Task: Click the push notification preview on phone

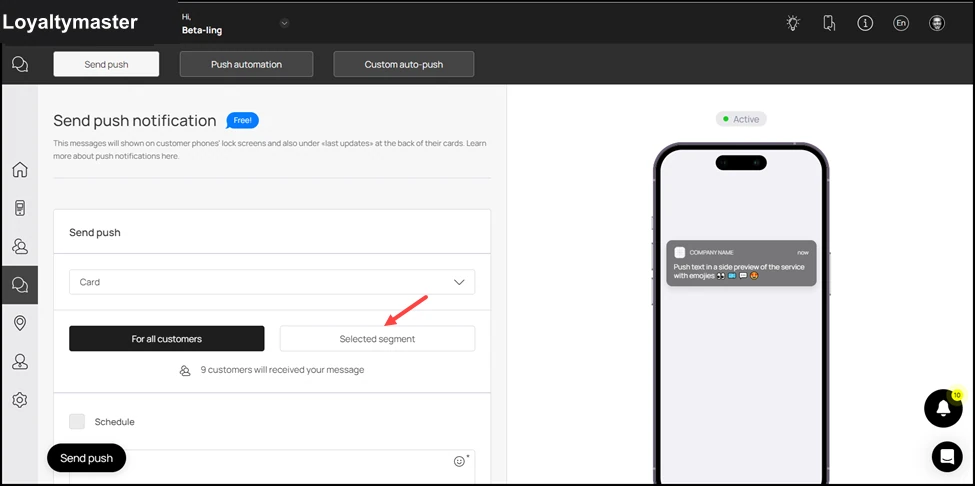Action: [741, 263]
